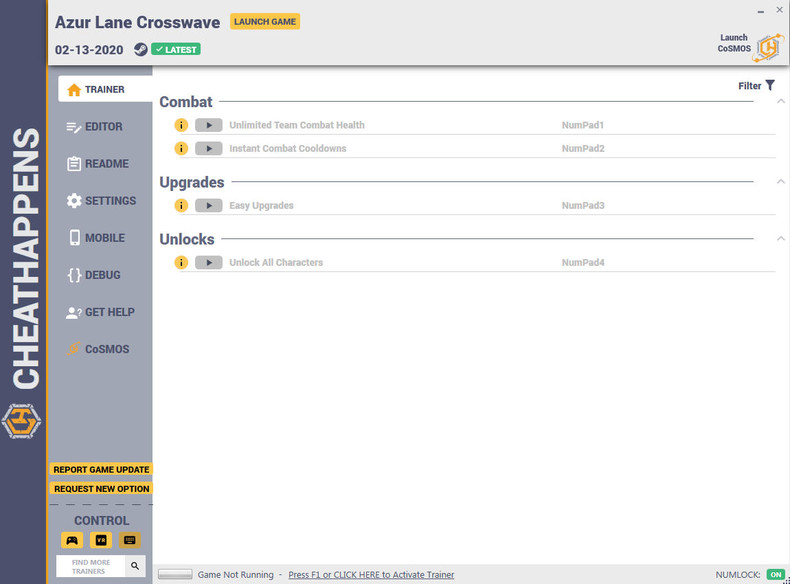Click the find trainers search magnifier icon

[135, 566]
